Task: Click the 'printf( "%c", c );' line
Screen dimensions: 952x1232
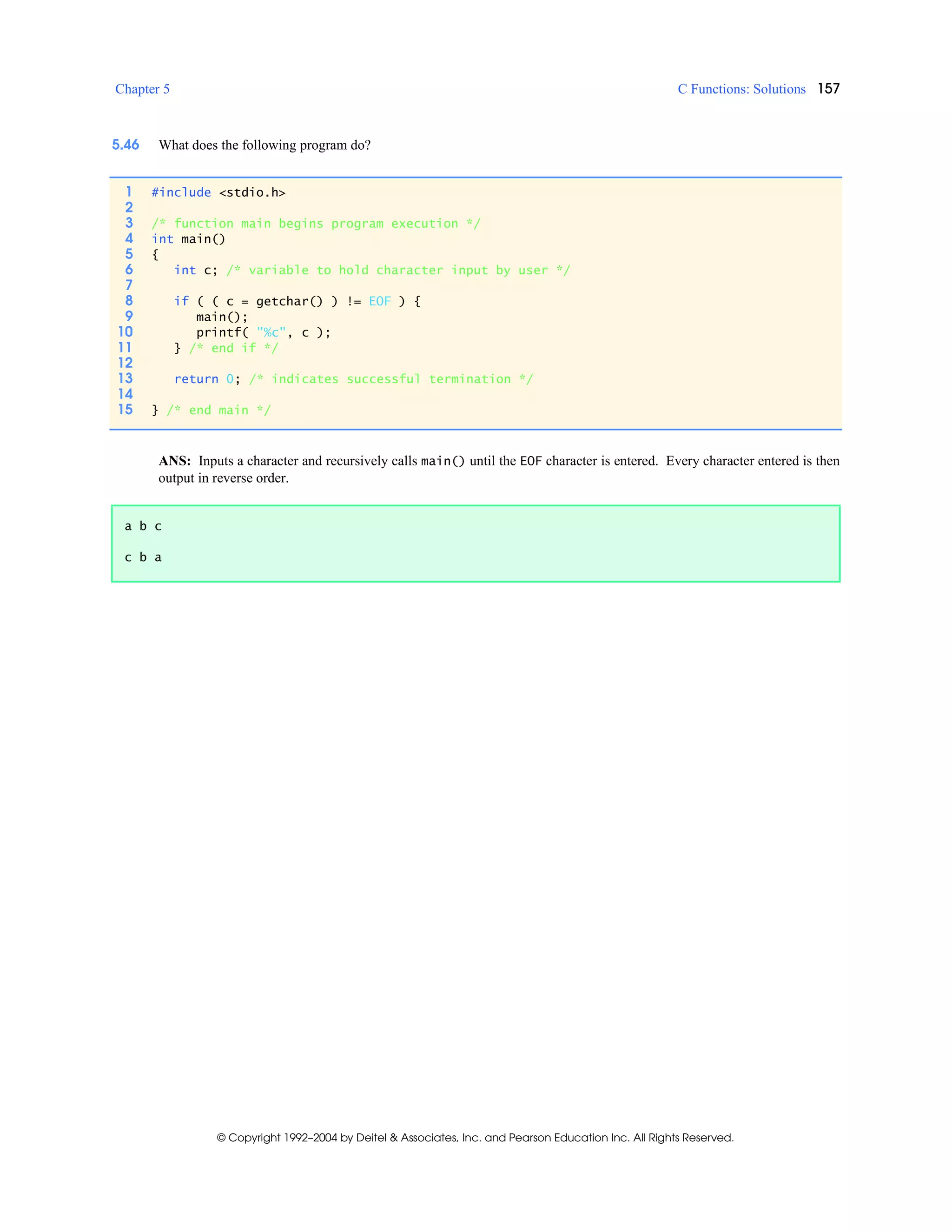Action: pos(264,332)
